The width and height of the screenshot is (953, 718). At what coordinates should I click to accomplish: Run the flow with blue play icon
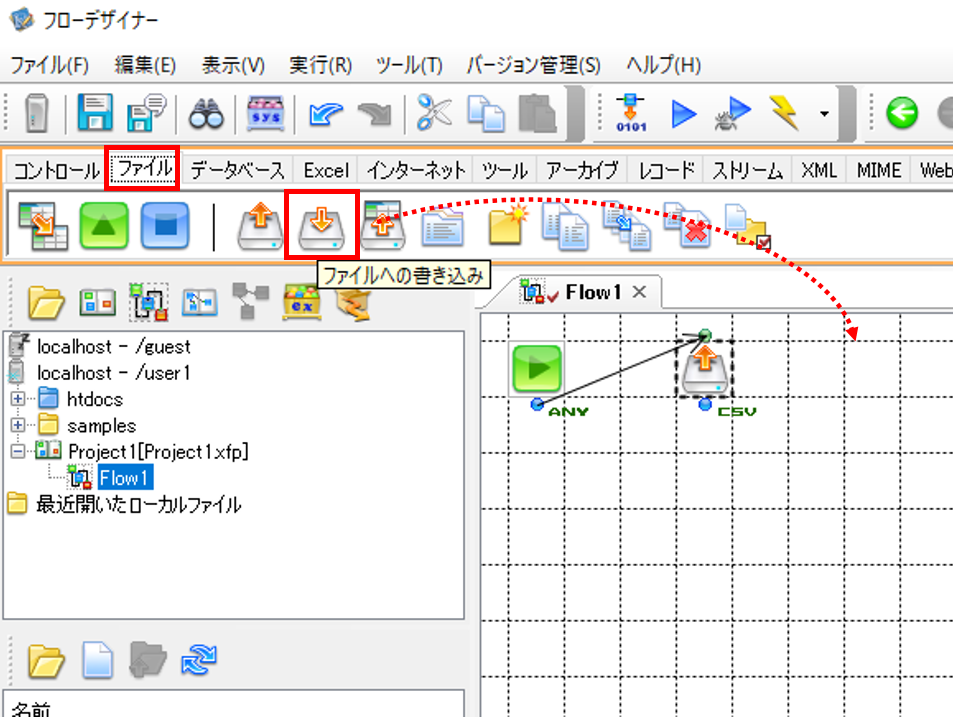coord(683,114)
